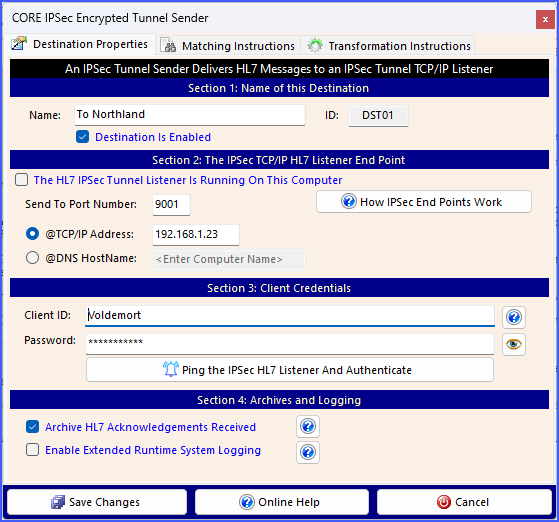Open the Client ID help icon
Image resolution: width=559 pixels, height=522 pixels.
click(514, 317)
